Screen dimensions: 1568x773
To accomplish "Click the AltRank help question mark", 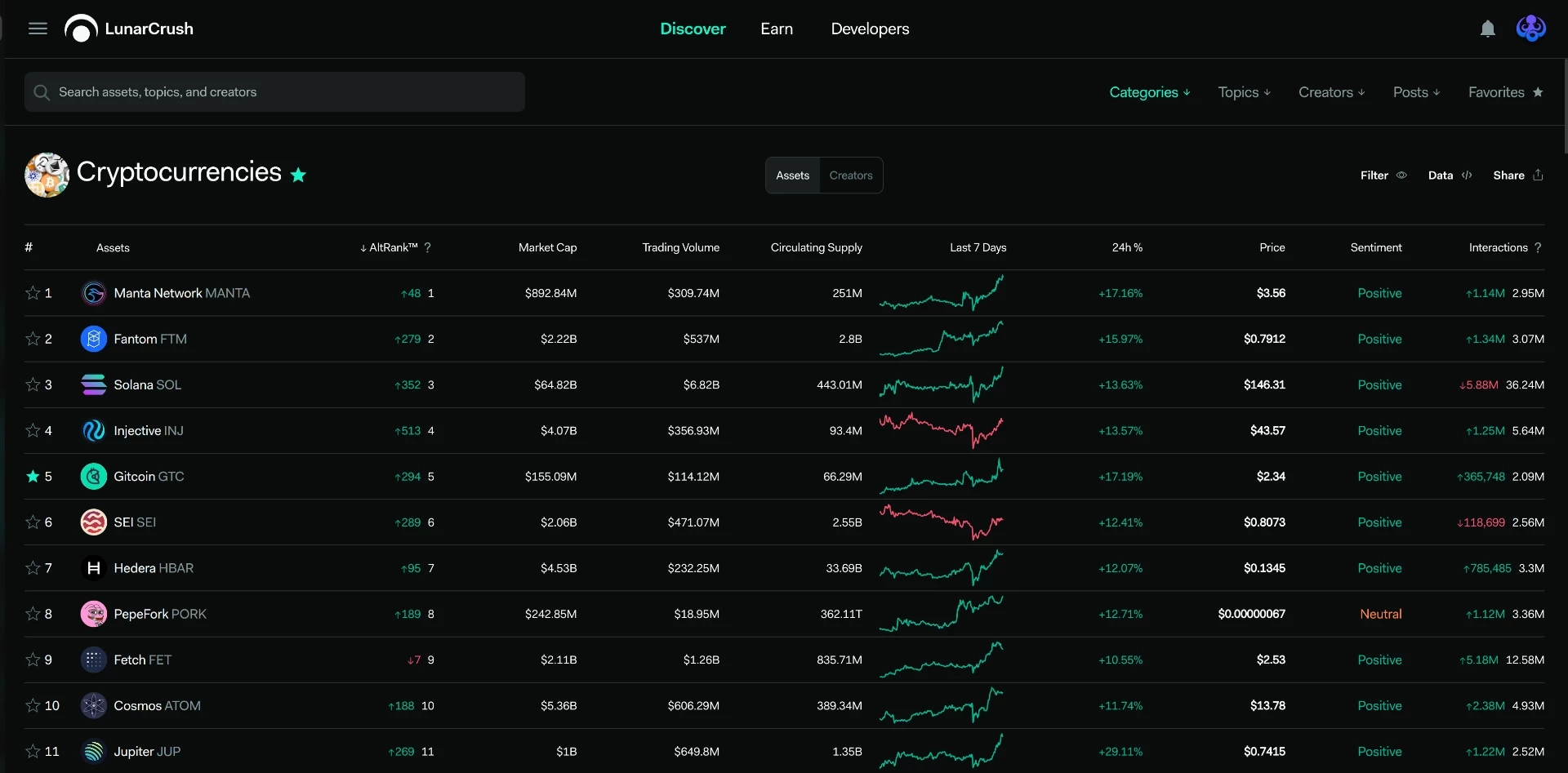I will 428,247.
